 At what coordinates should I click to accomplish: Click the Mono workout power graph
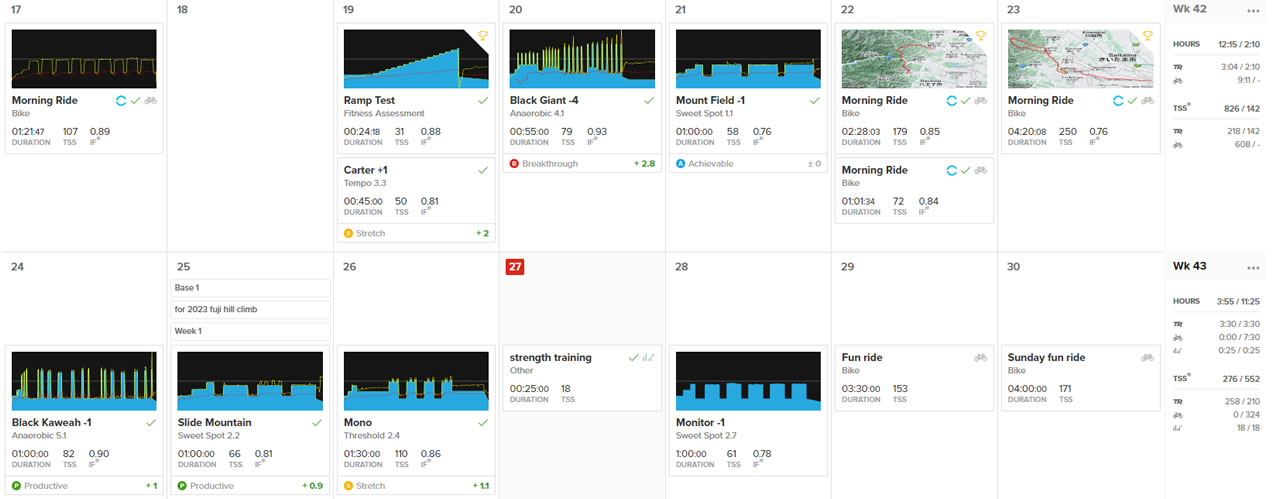click(416, 380)
